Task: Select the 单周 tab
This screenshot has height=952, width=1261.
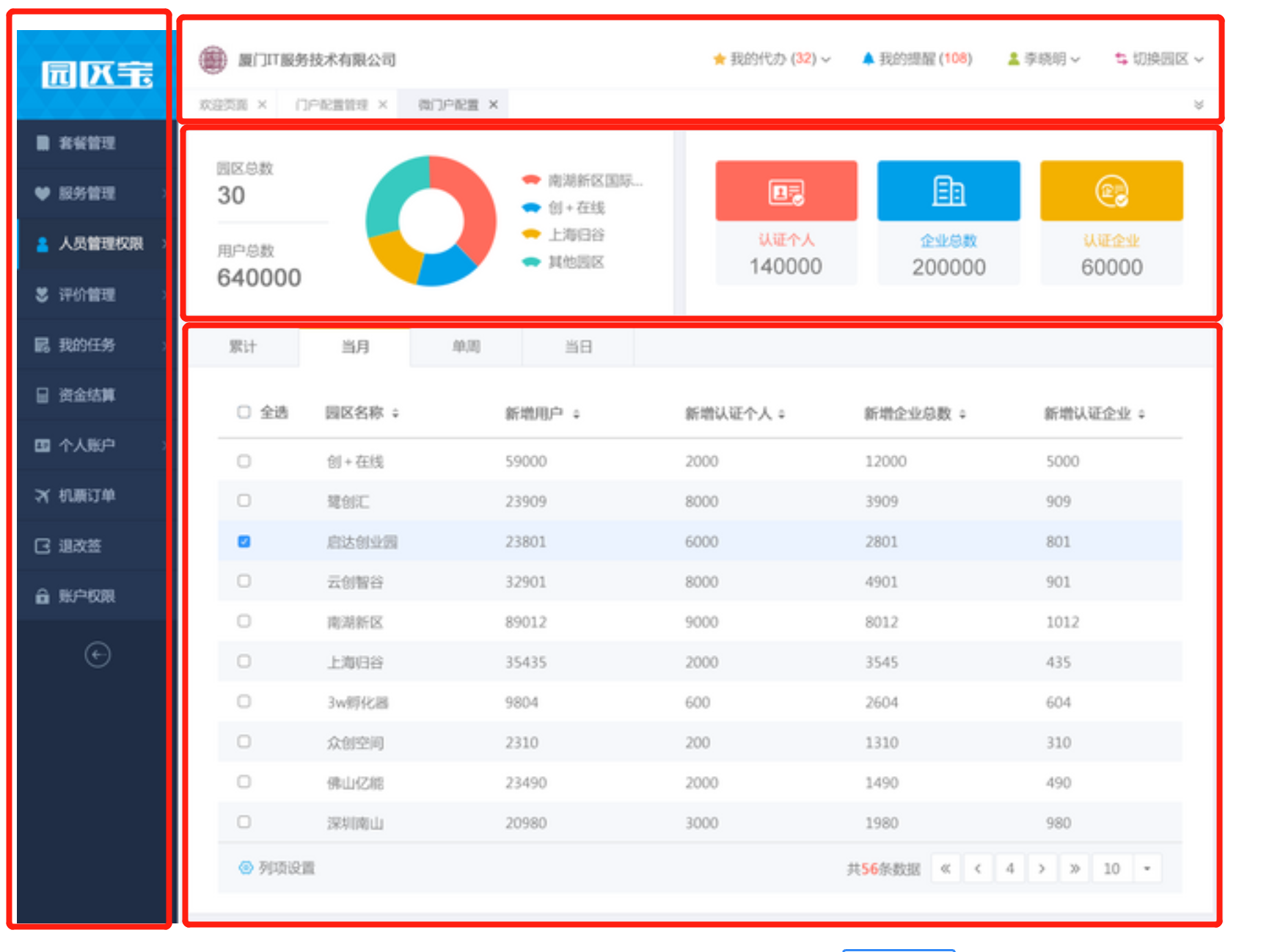Action: pos(466,347)
